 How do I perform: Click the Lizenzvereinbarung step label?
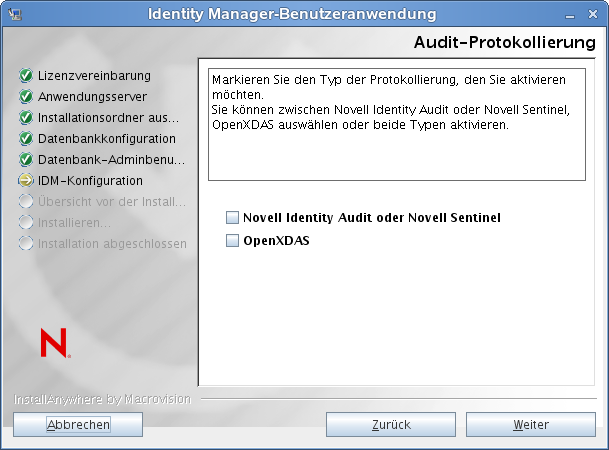click(94, 76)
